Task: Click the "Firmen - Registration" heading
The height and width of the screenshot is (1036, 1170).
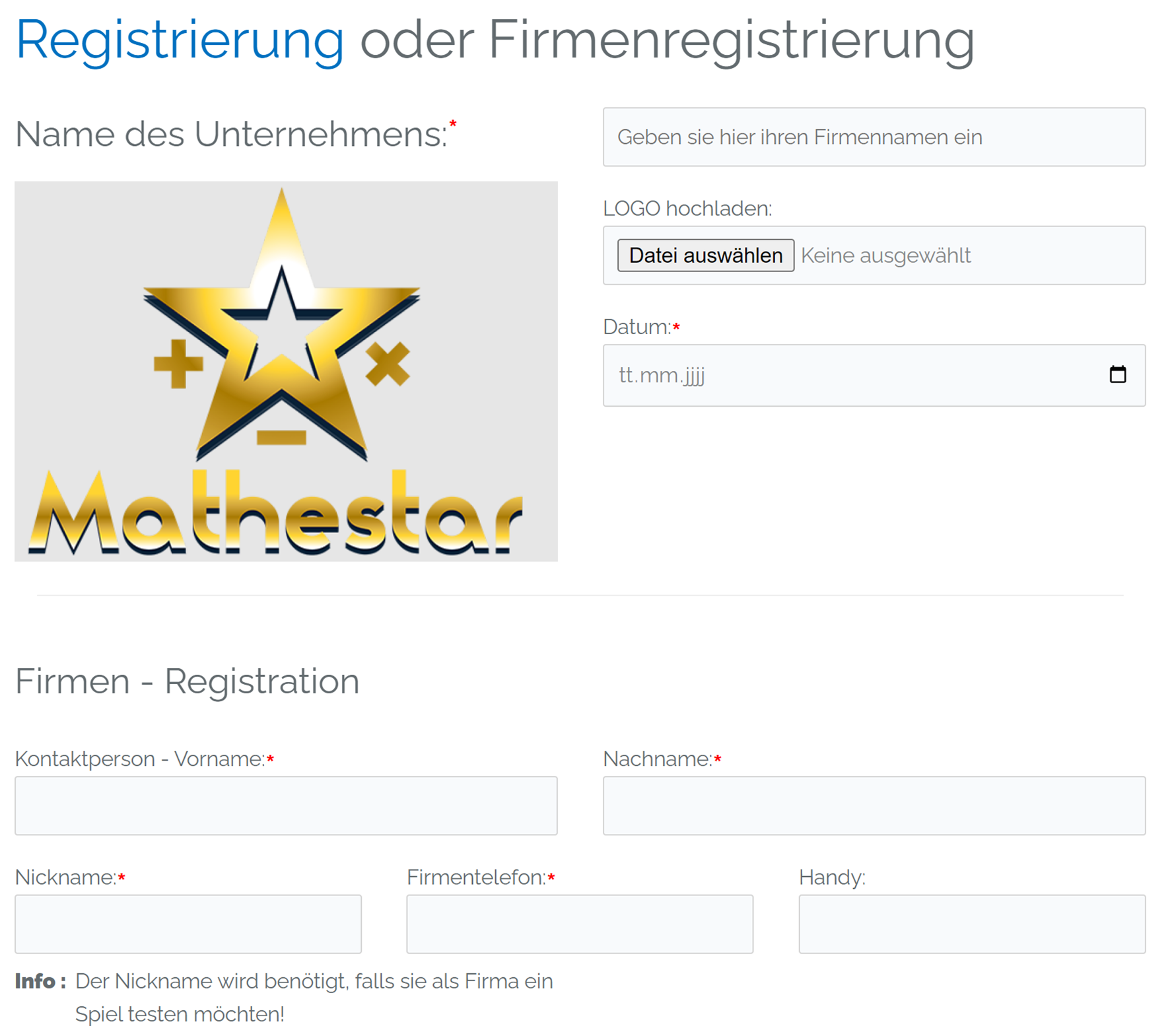Action: [x=188, y=681]
